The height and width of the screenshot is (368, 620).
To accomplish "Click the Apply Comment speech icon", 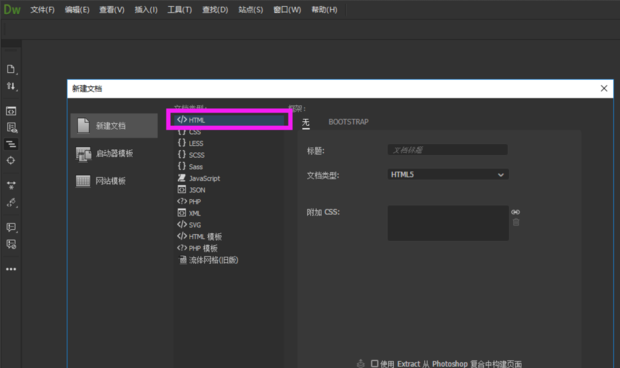I will coord(11,227).
